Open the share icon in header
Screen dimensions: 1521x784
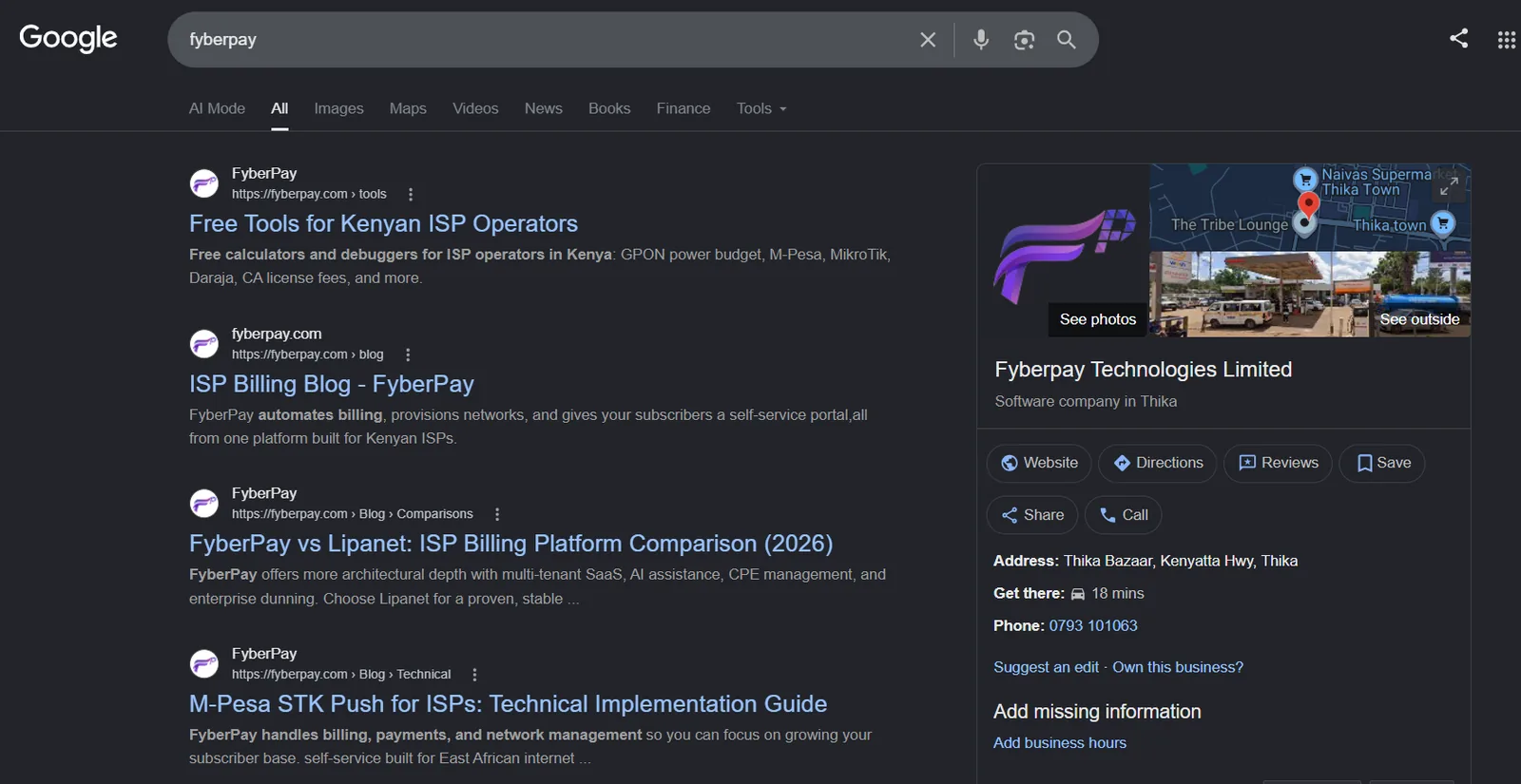(x=1459, y=38)
